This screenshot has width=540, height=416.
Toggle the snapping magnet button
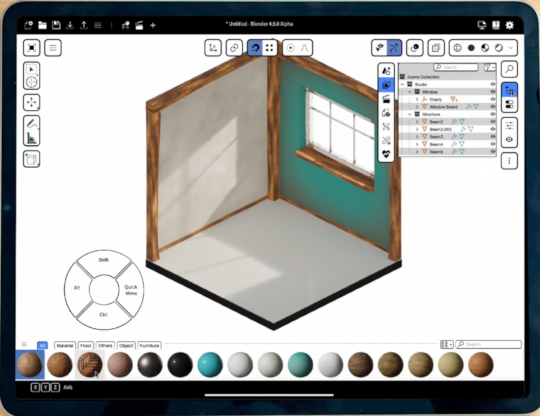(x=255, y=48)
